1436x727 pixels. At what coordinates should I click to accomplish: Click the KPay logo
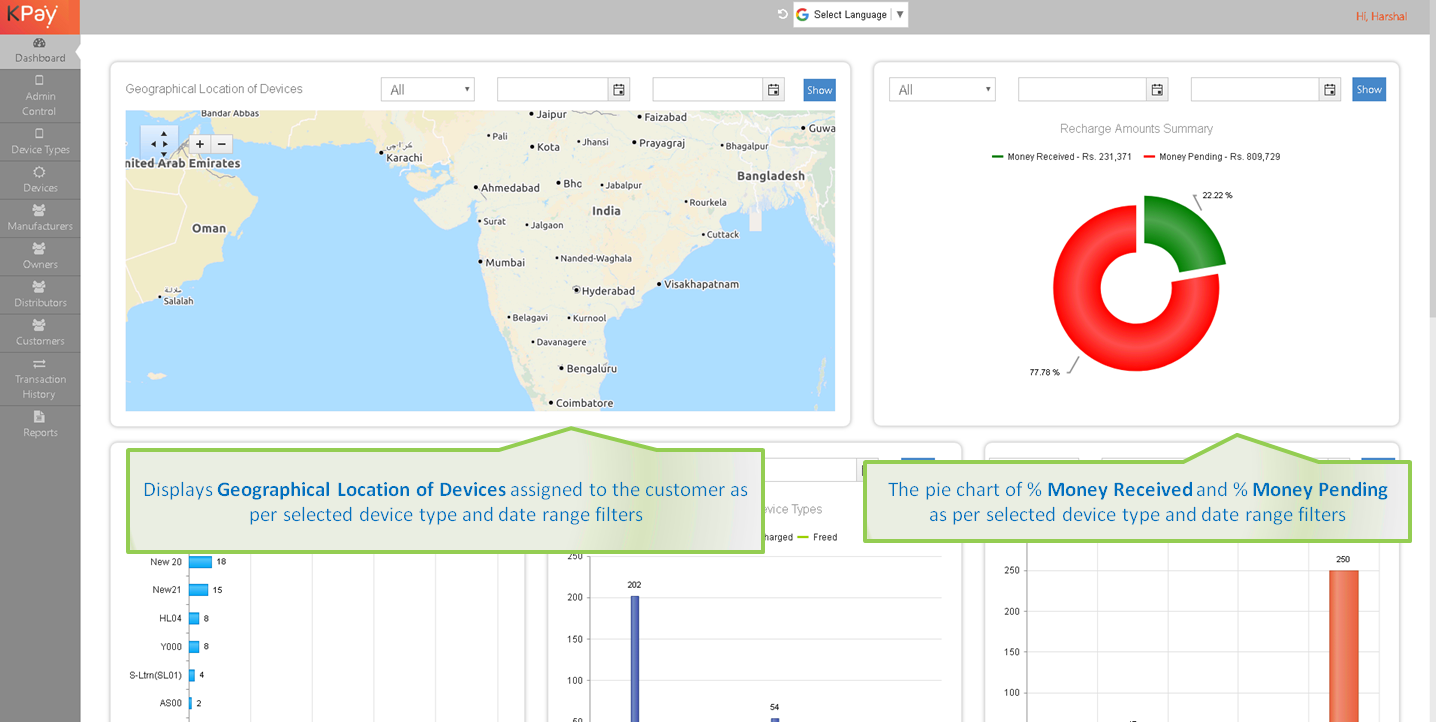(32, 16)
